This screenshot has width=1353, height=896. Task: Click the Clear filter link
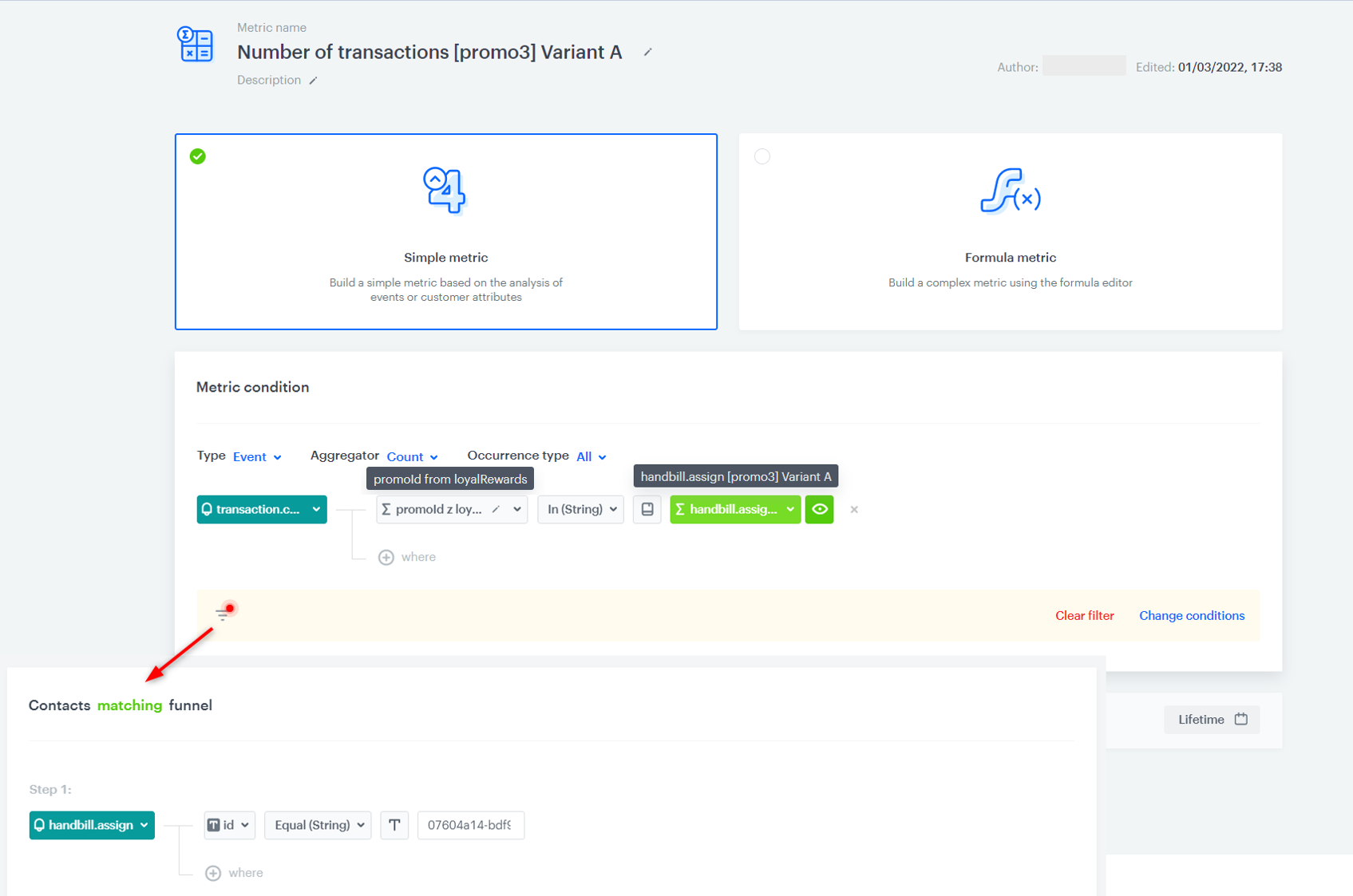(1084, 615)
